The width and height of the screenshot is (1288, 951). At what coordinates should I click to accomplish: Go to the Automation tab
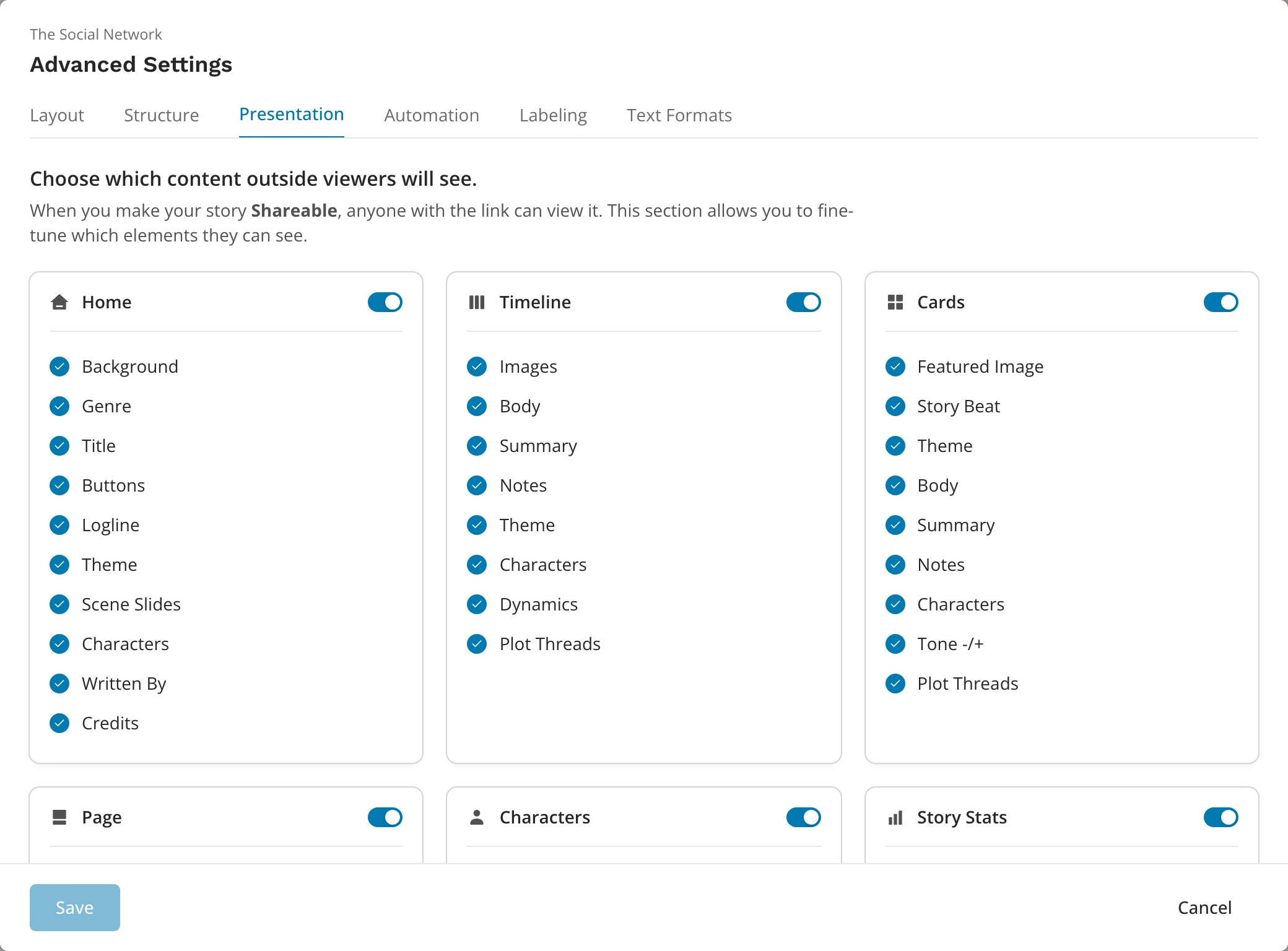[x=432, y=116]
